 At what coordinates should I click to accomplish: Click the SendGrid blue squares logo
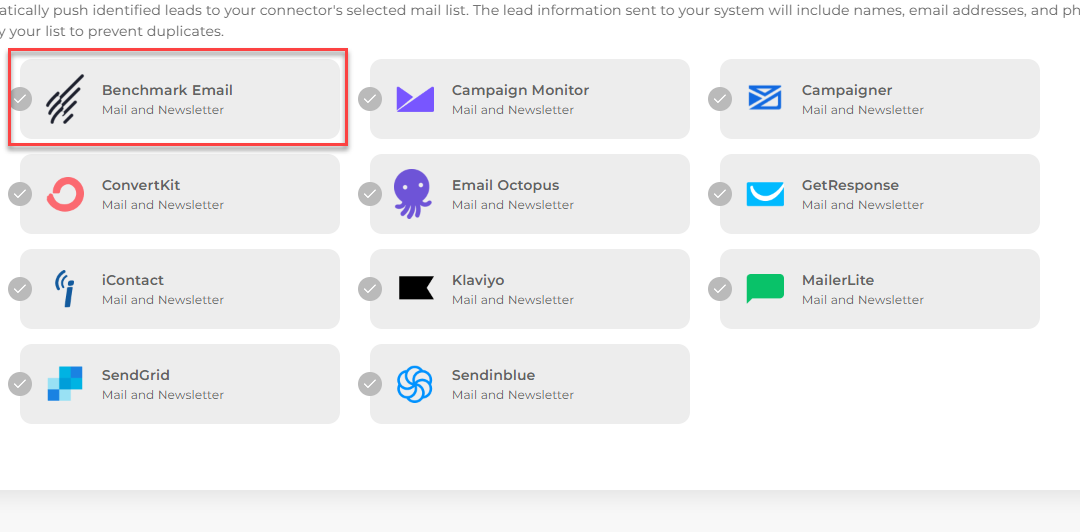tap(65, 384)
